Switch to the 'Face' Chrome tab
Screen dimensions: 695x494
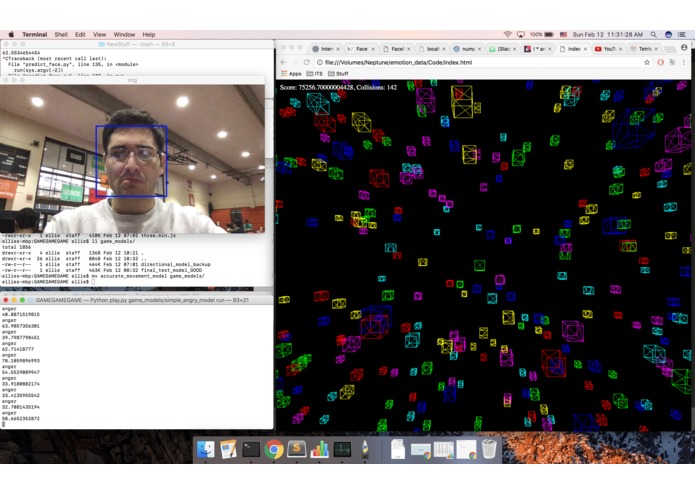click(361, 49)
